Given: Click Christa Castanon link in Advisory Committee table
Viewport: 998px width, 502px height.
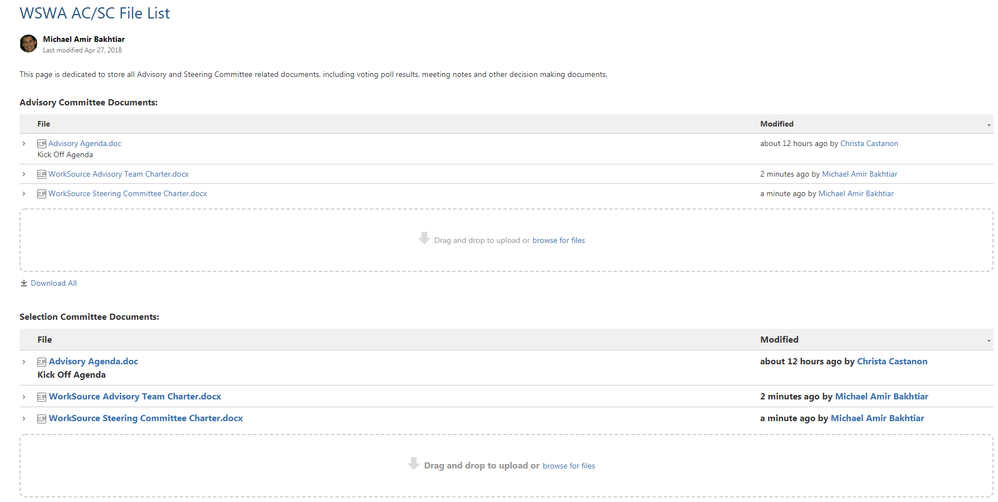Looking at the screenshot, I should point(869,144).
